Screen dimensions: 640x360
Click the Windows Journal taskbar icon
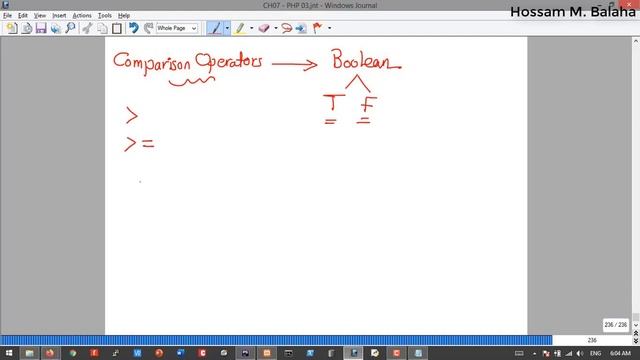353,353
